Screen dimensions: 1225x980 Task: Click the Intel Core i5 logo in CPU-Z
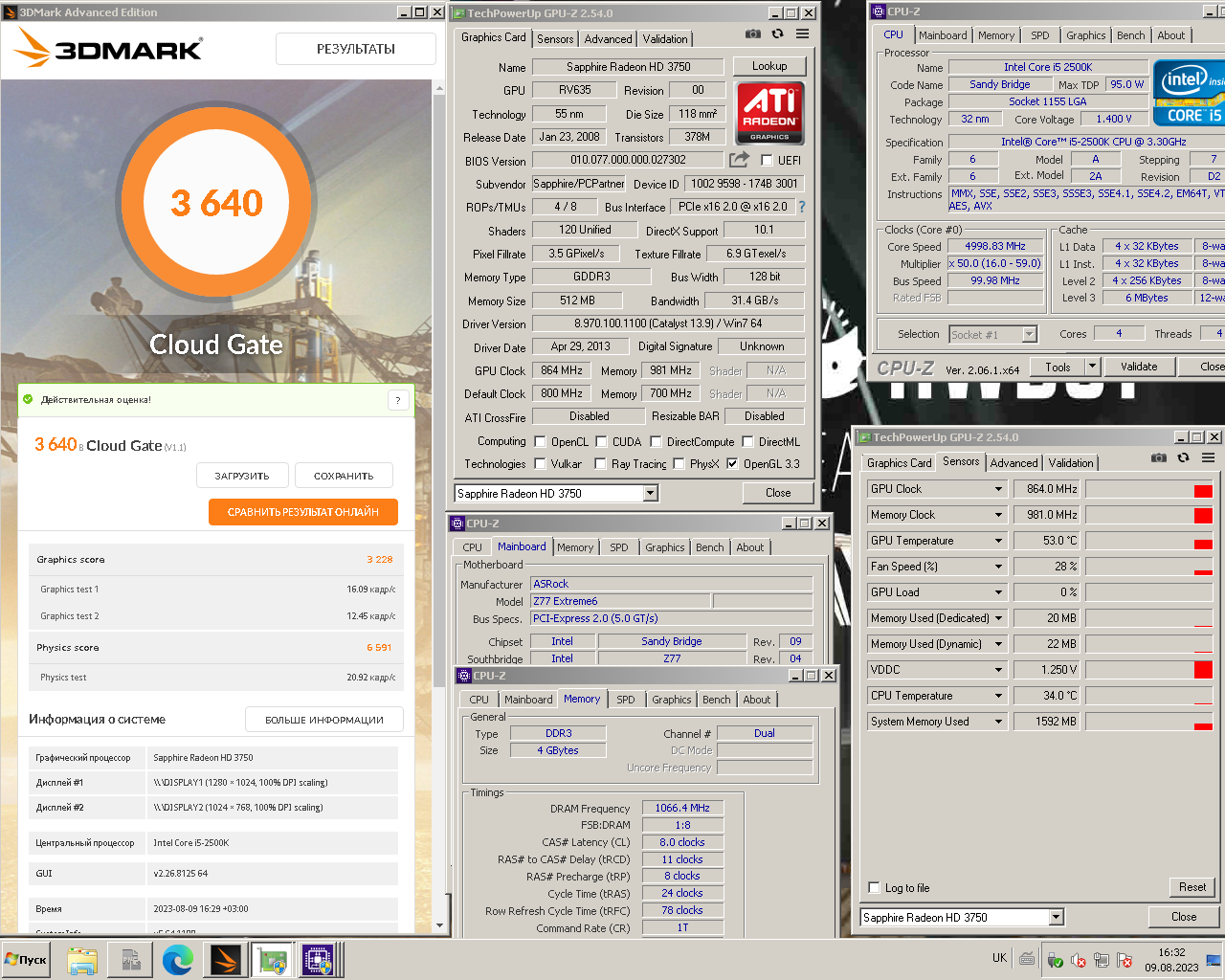1189,93
